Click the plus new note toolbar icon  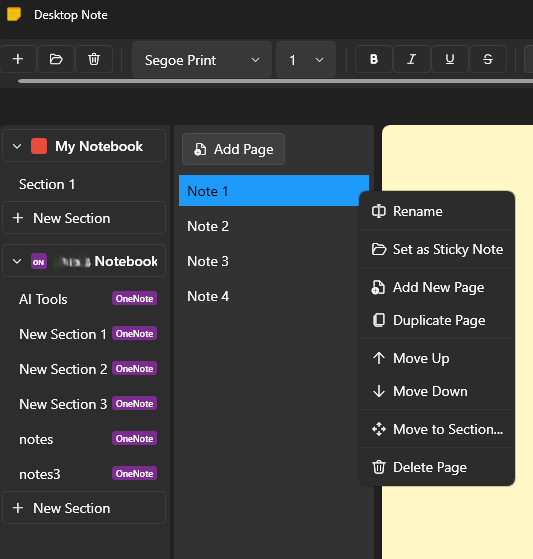(18, 59)
